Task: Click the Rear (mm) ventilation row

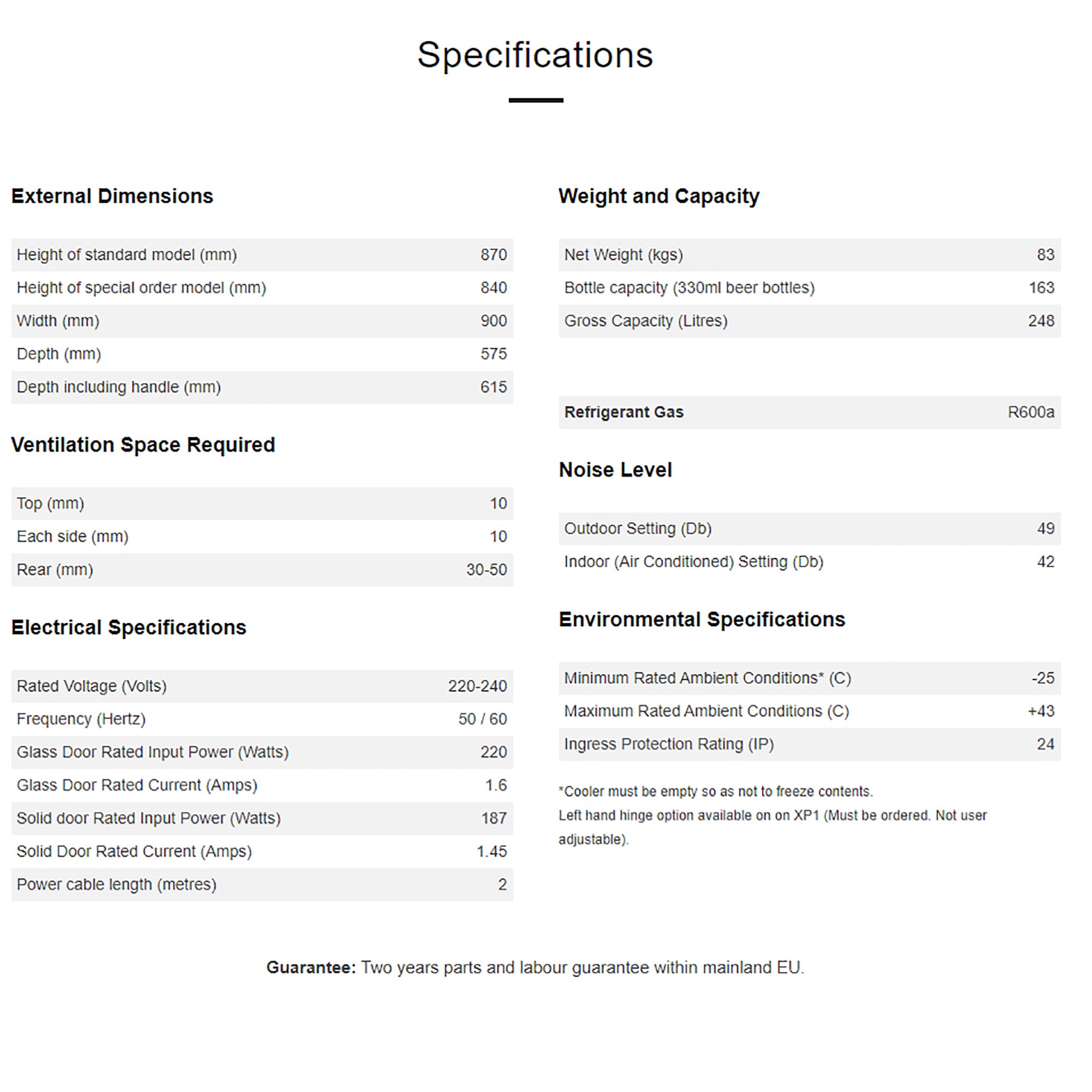Action: tap(262, 570)
